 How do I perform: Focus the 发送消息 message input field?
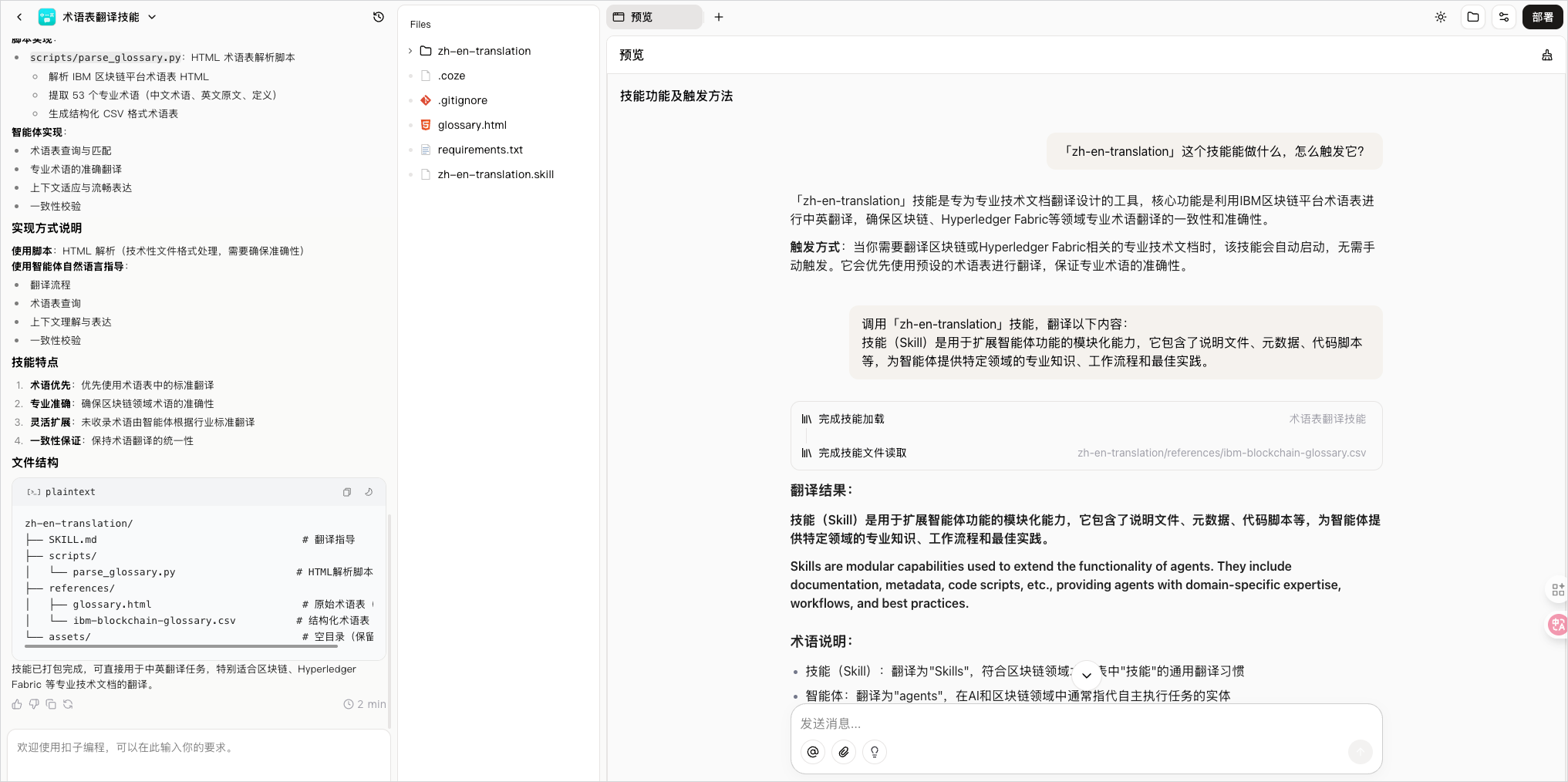[1086, 723]
